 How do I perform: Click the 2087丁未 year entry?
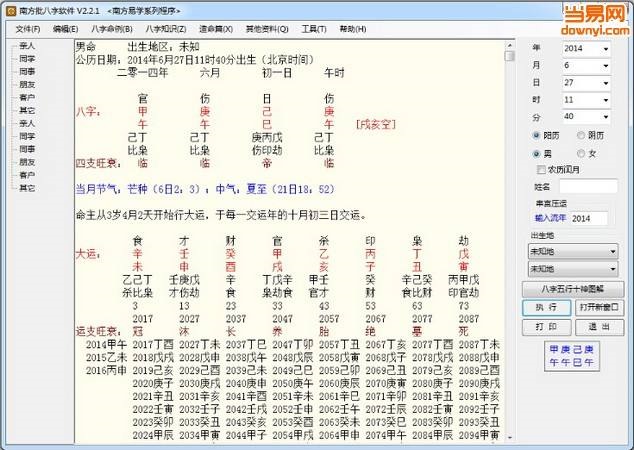click(480, 345)
